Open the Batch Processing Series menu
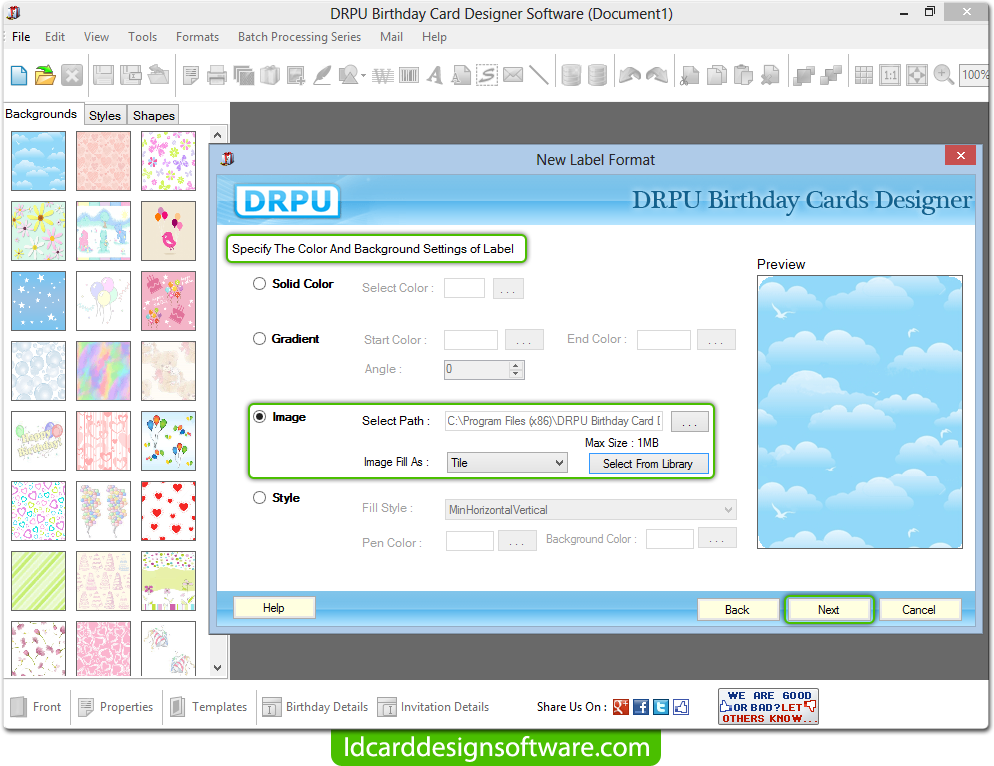 click(x=299, y=37)
